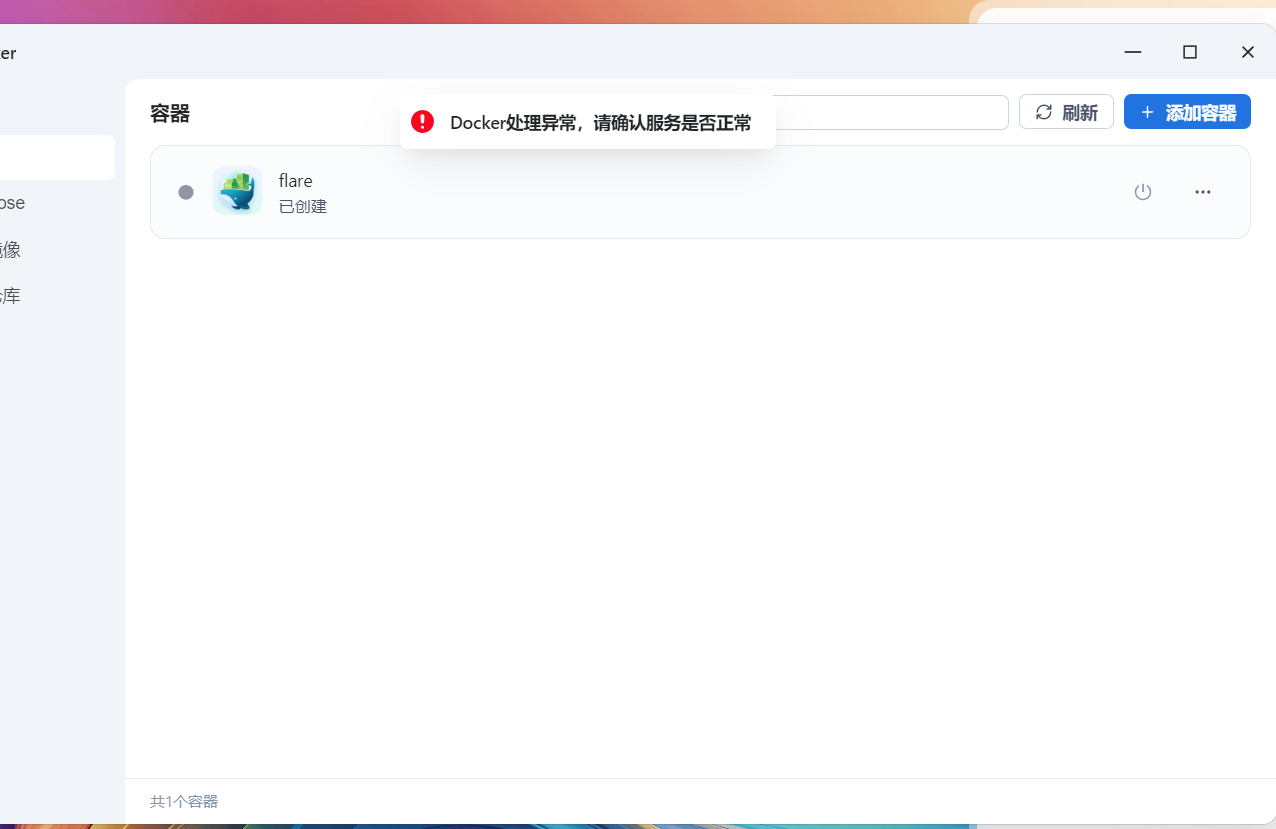Click the red error alert icon
This screenshot has height=829, width=1276.
click(x=422, y=121)
